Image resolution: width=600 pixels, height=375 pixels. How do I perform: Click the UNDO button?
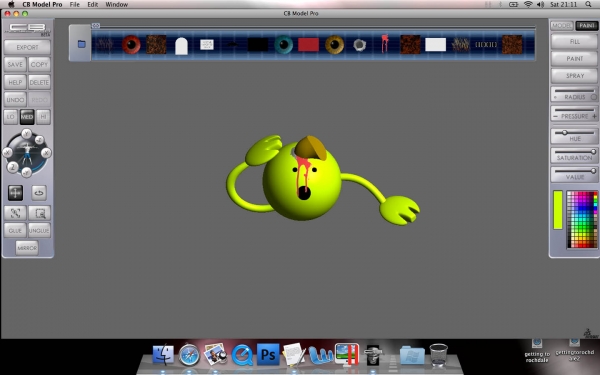pyautogui.click(x=15, y=99)
